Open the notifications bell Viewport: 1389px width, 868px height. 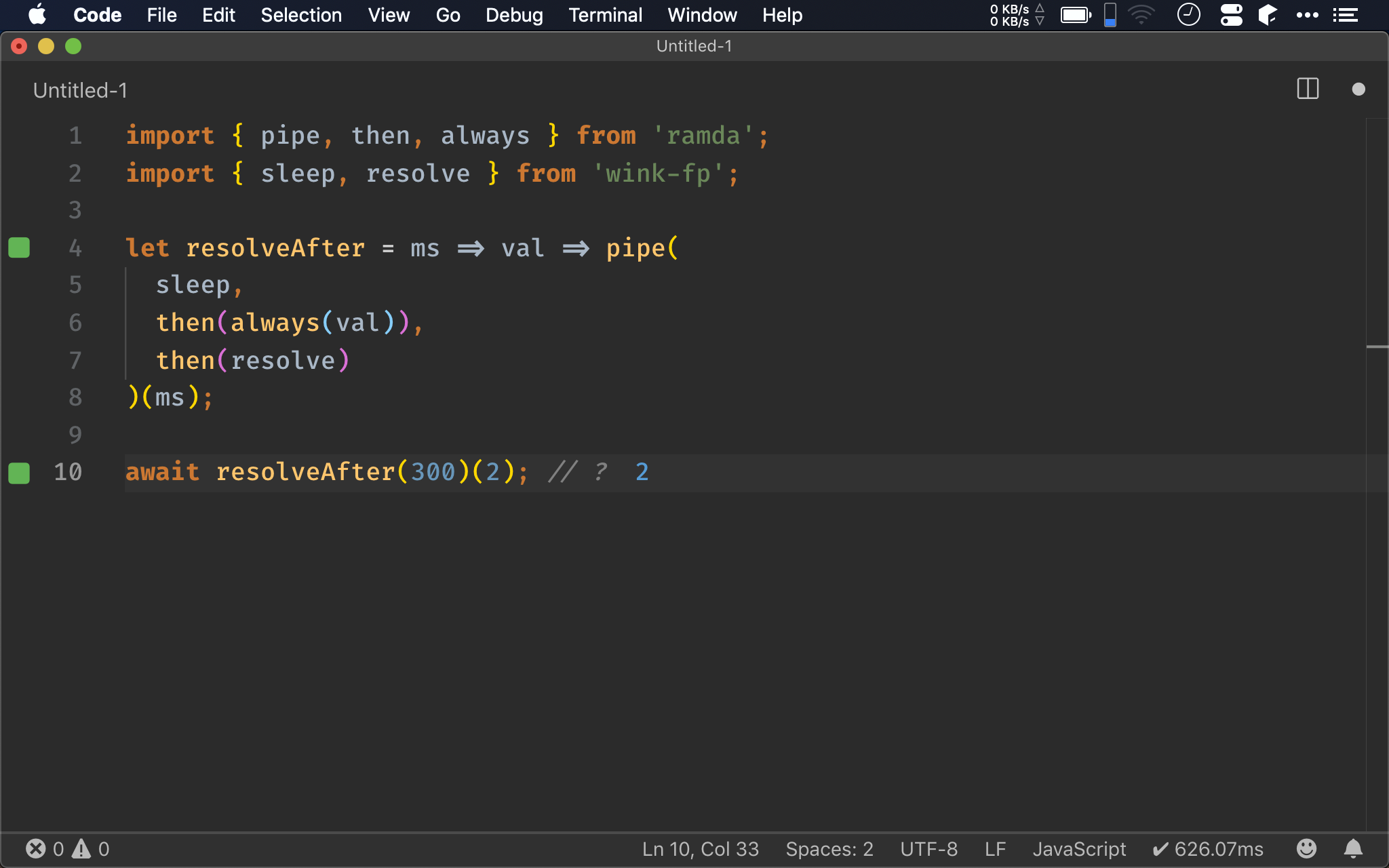1353,848
